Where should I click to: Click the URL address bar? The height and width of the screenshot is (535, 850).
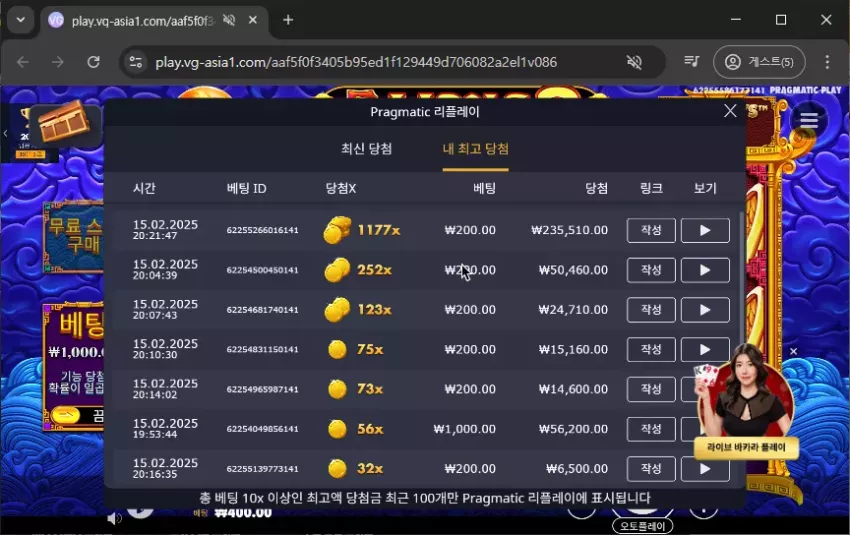pos(356,62)
